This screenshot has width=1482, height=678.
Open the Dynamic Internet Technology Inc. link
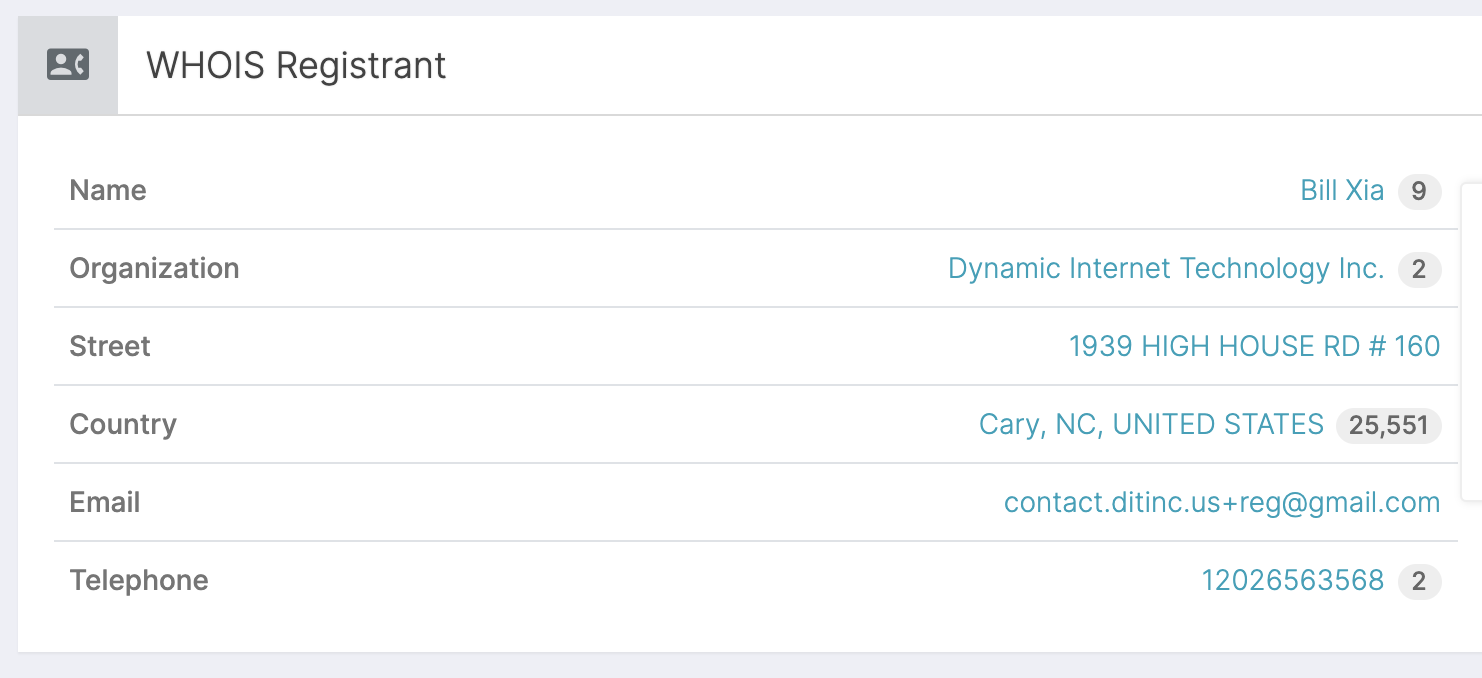tap(1165, 268)
